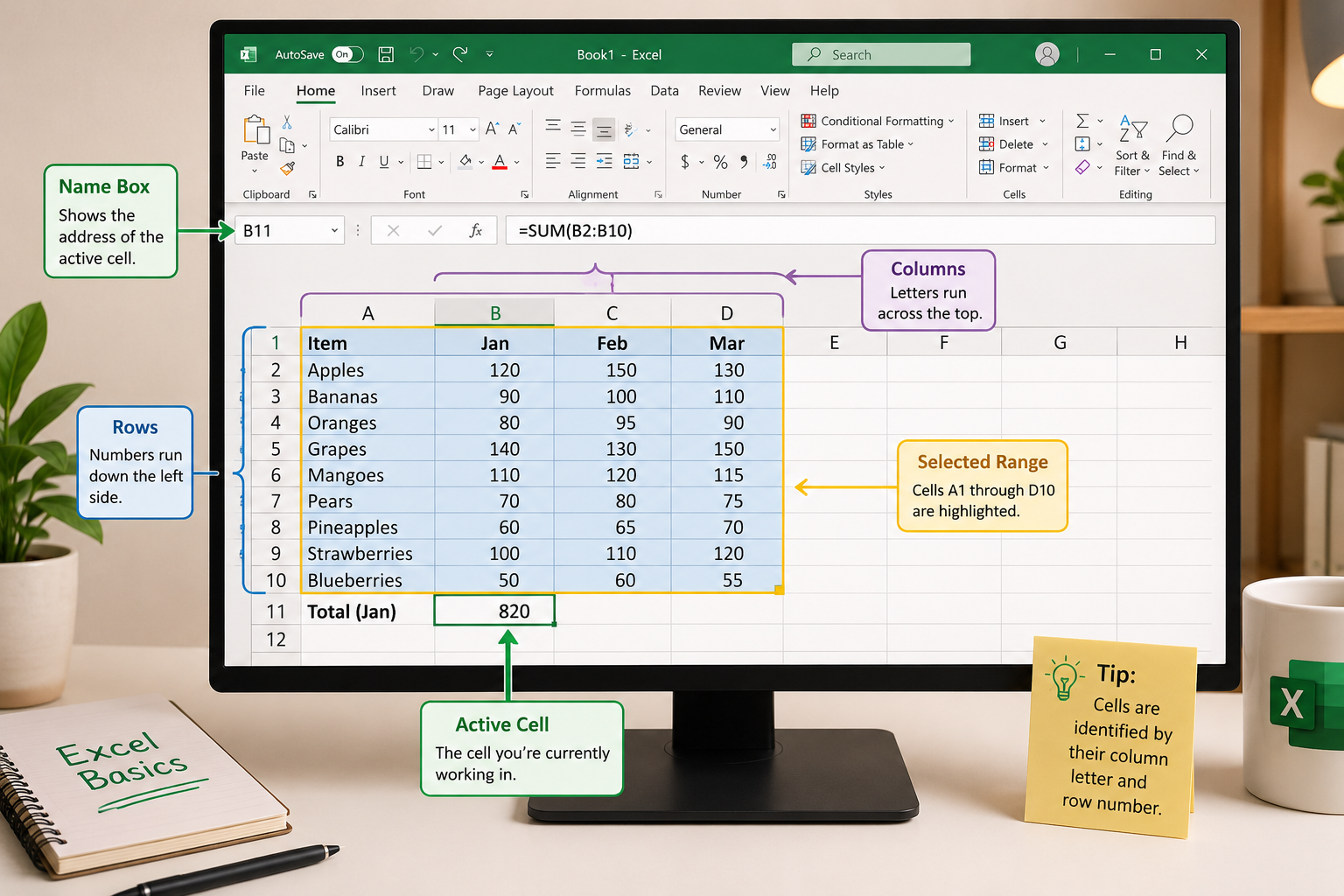Turn off the AutoSave switch
1344x896 pixels.
pos(347,54)
